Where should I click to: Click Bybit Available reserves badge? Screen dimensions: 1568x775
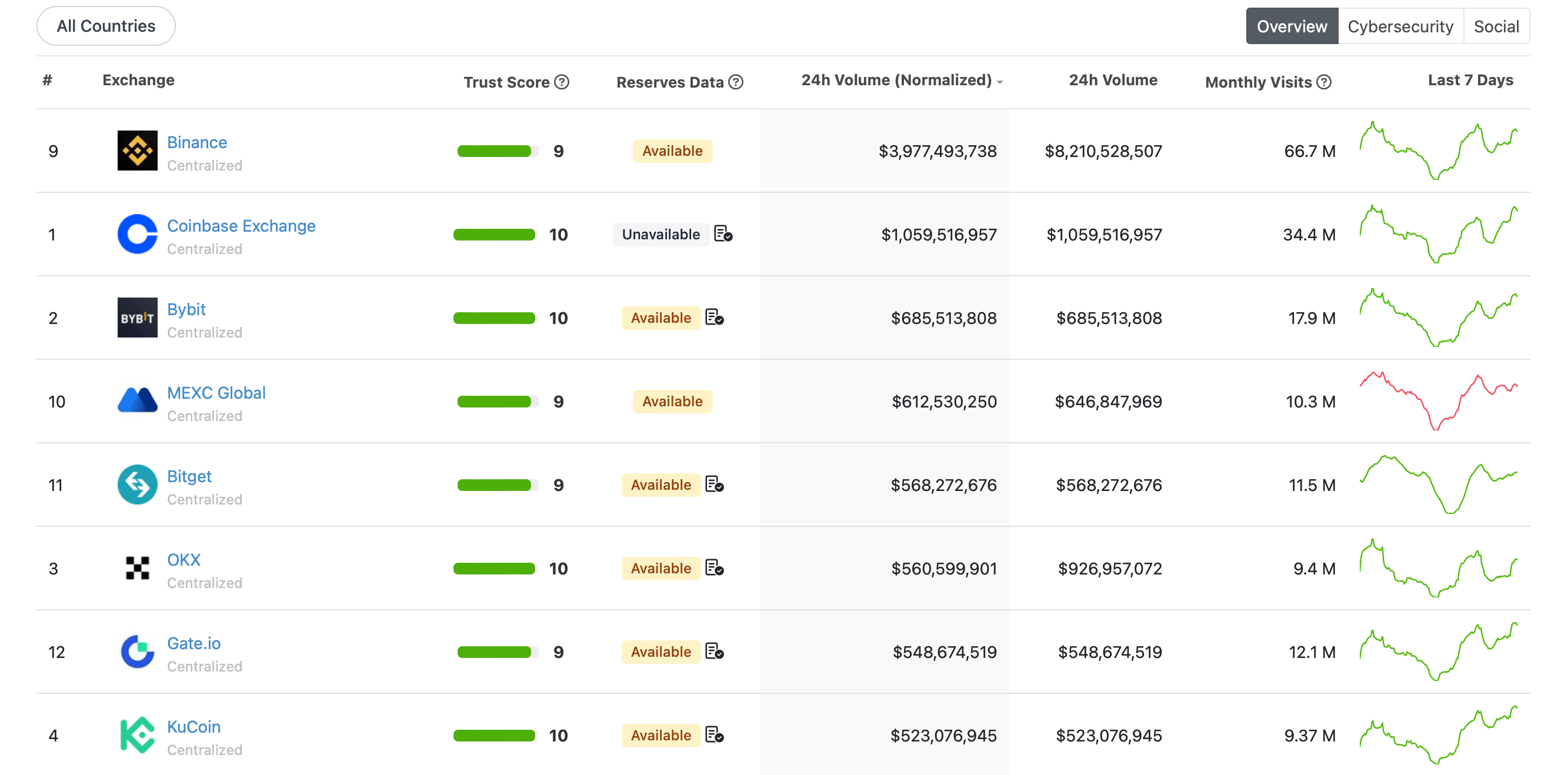[x=661, y=318]
